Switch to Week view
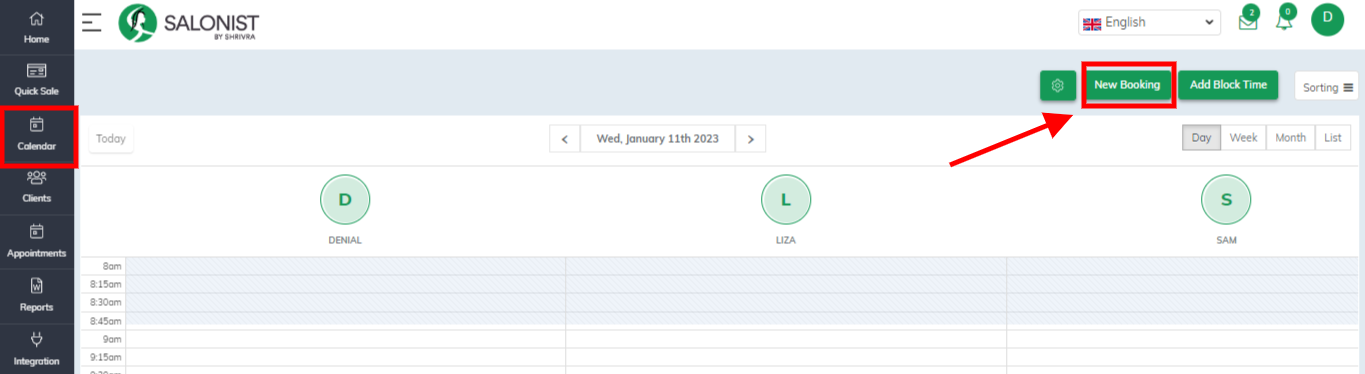The height and width of the screenshot is (374, 1365). 1243,138
